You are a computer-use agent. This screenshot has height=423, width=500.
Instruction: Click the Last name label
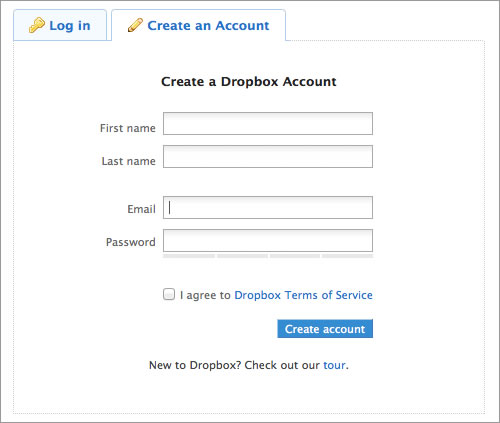coord(129,161)
